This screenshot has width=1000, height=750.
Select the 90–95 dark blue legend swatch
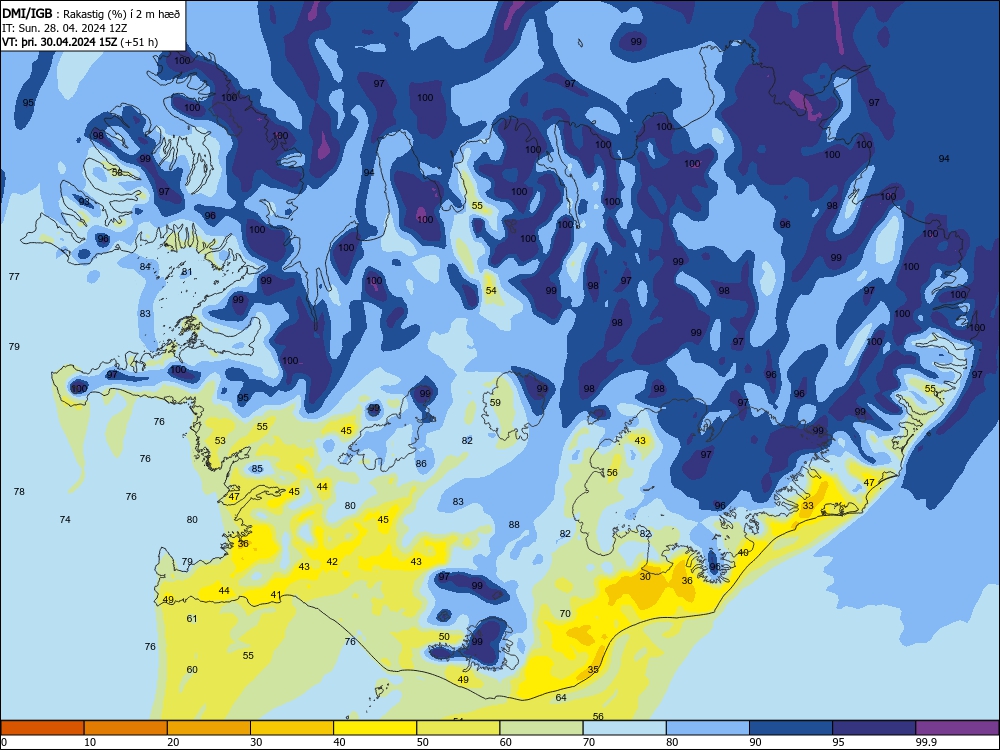coord(791,728)
